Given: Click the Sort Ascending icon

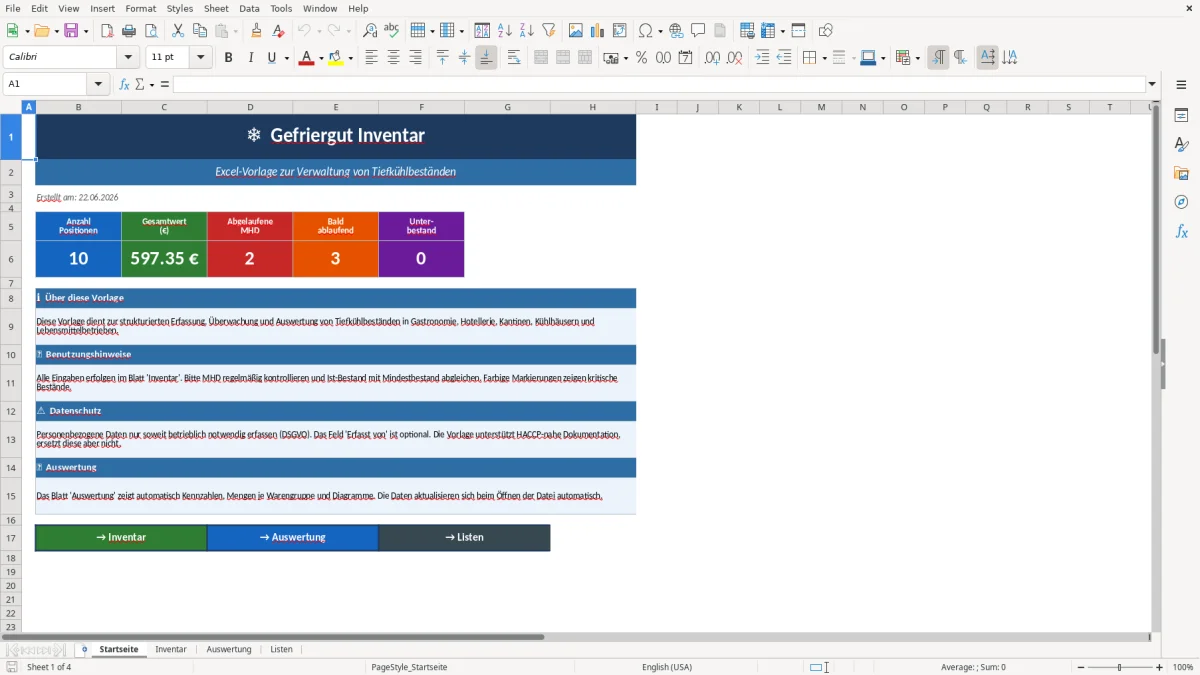Looking at the screenshot, I should pos(505,31).
